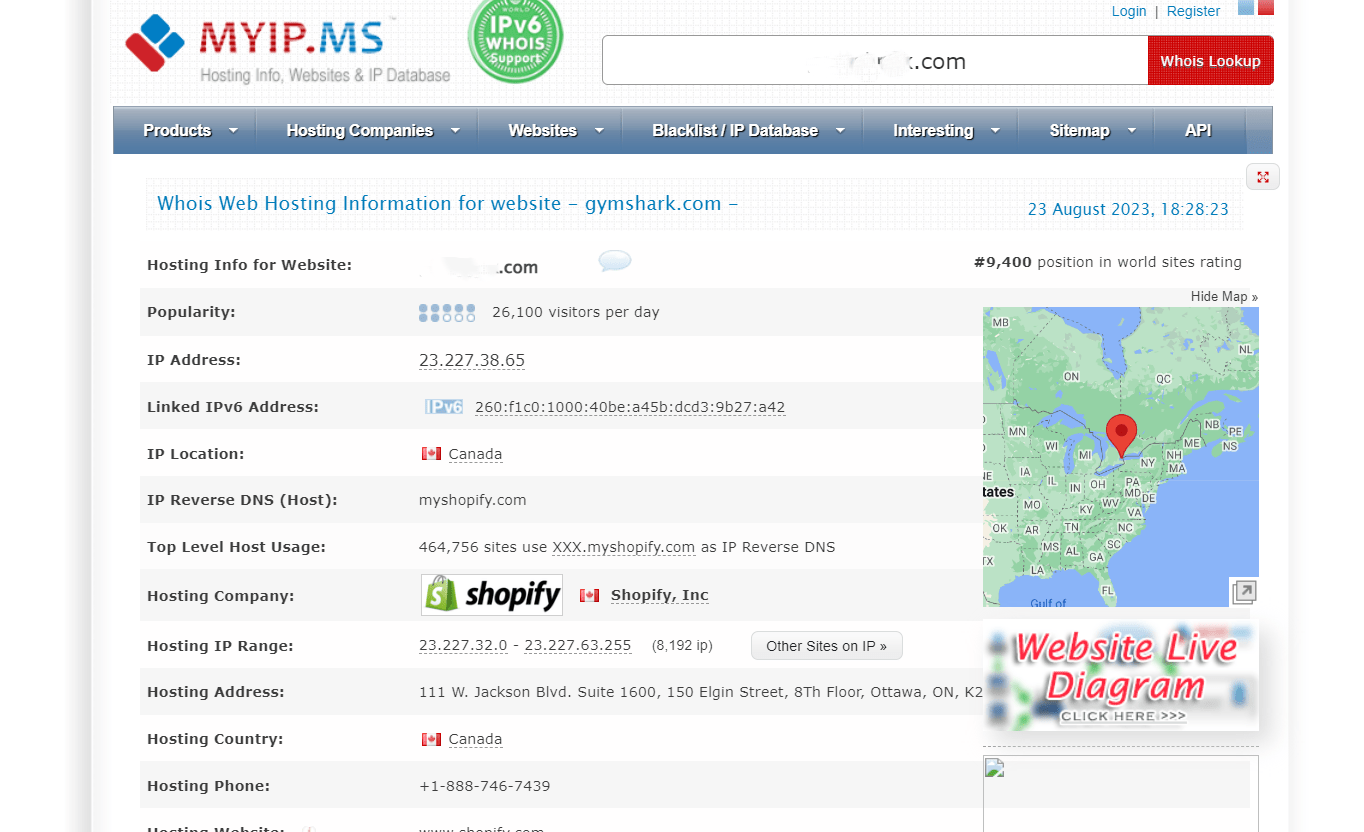Viewport: 1364px width, 832px height.
Task: Click myshopify.com value in Reverse DNS row
Action: click(x=473, y=500)
